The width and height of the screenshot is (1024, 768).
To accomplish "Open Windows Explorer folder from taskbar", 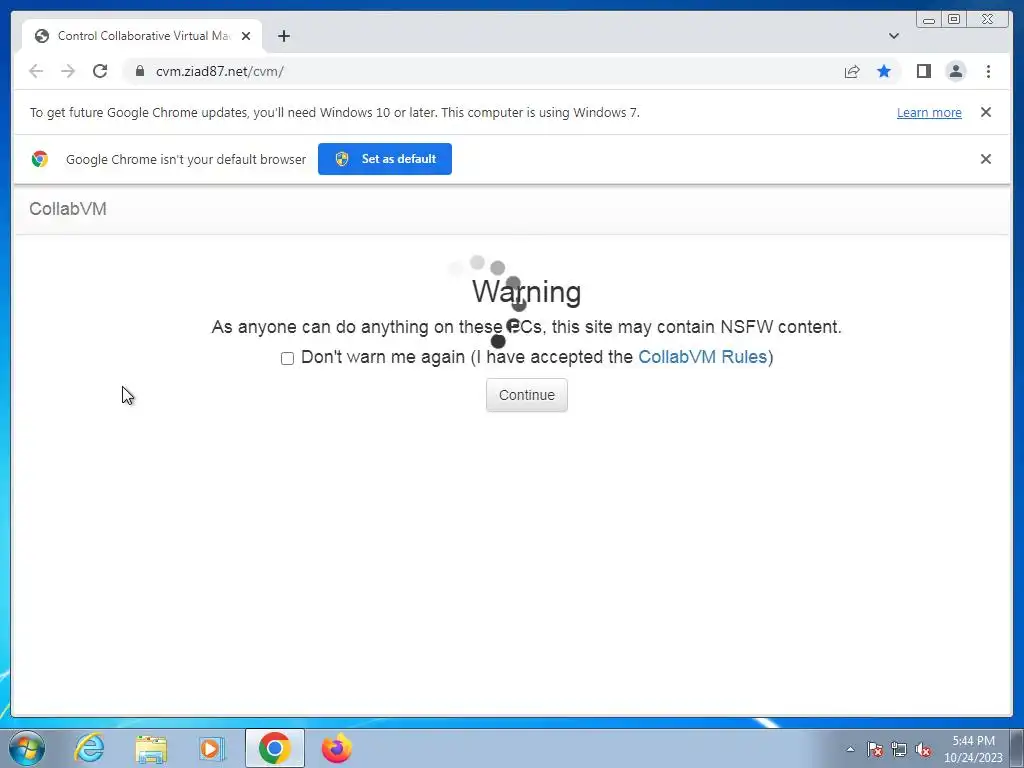I will coord(151,748).
